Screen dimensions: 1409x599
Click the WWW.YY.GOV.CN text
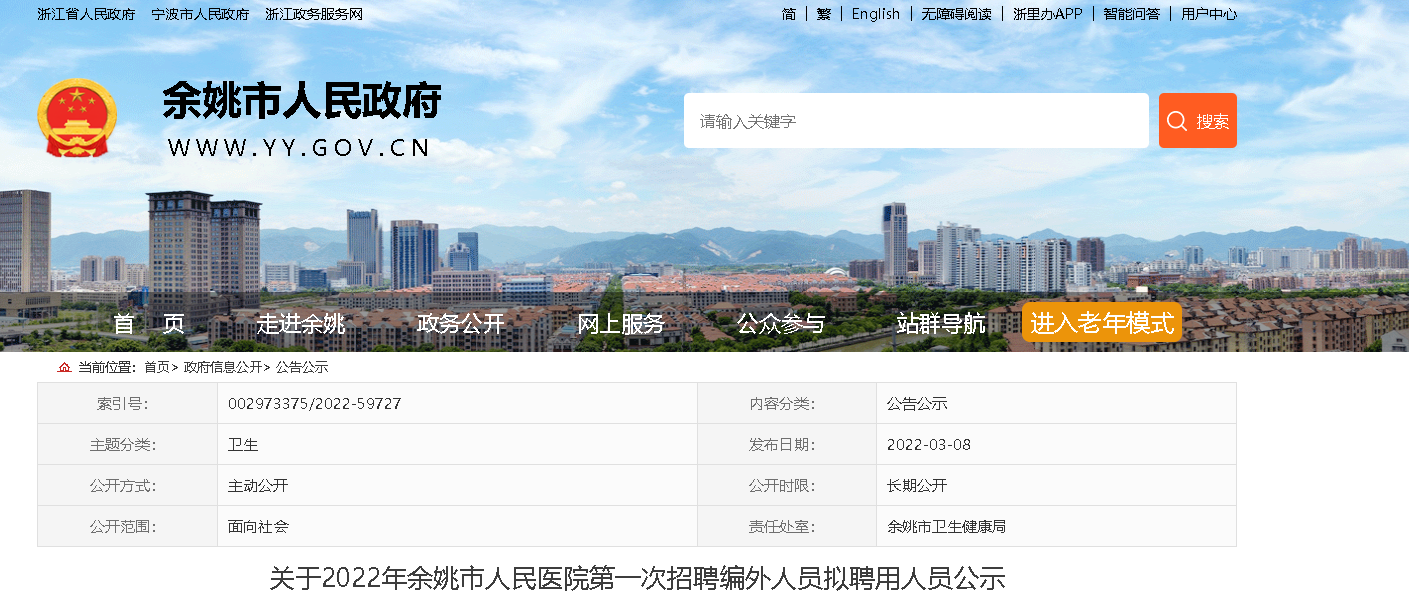coord(299,148)
